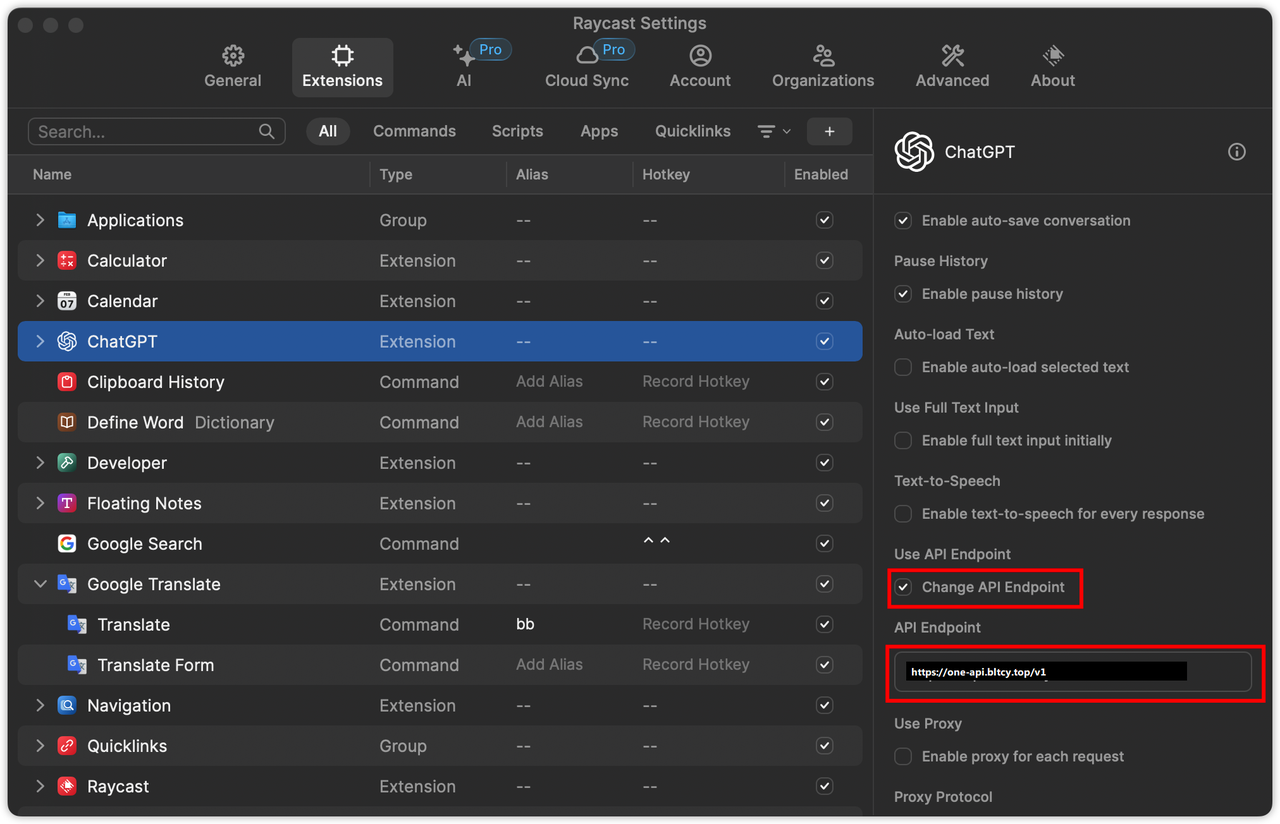Click the Google Translate extension icon

[67, 584]
